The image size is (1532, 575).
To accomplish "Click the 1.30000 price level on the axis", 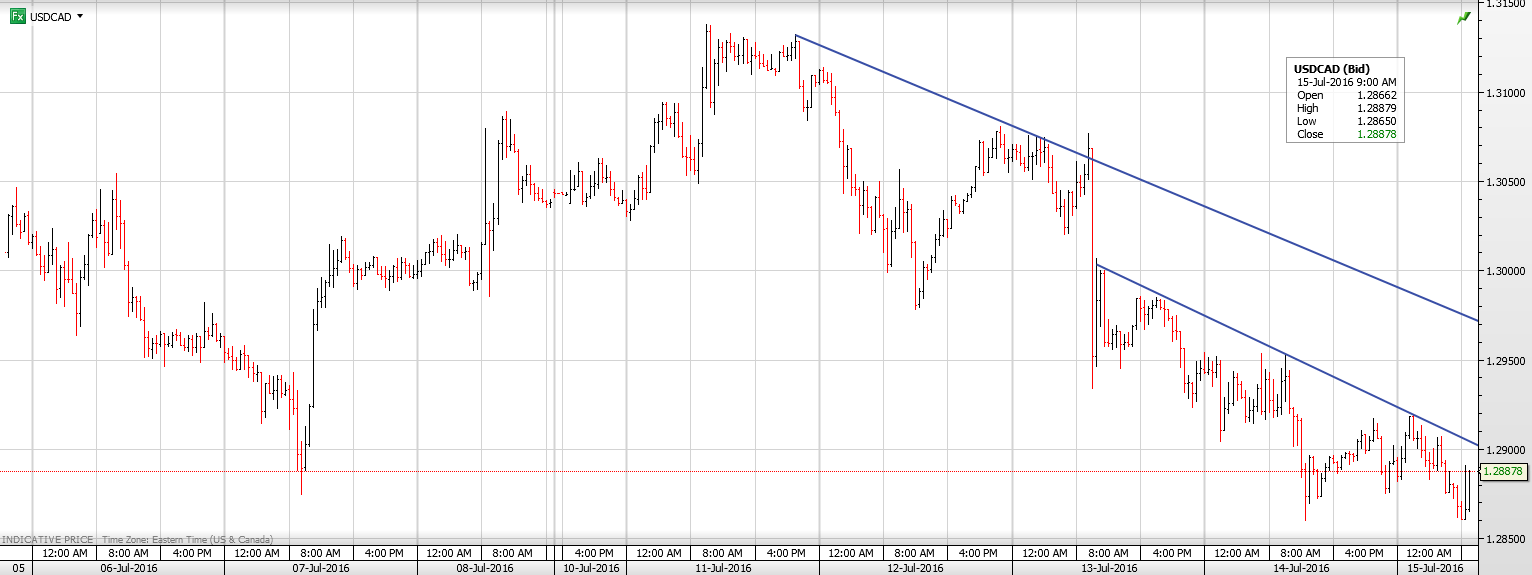I will click(x=1505, y=271).
